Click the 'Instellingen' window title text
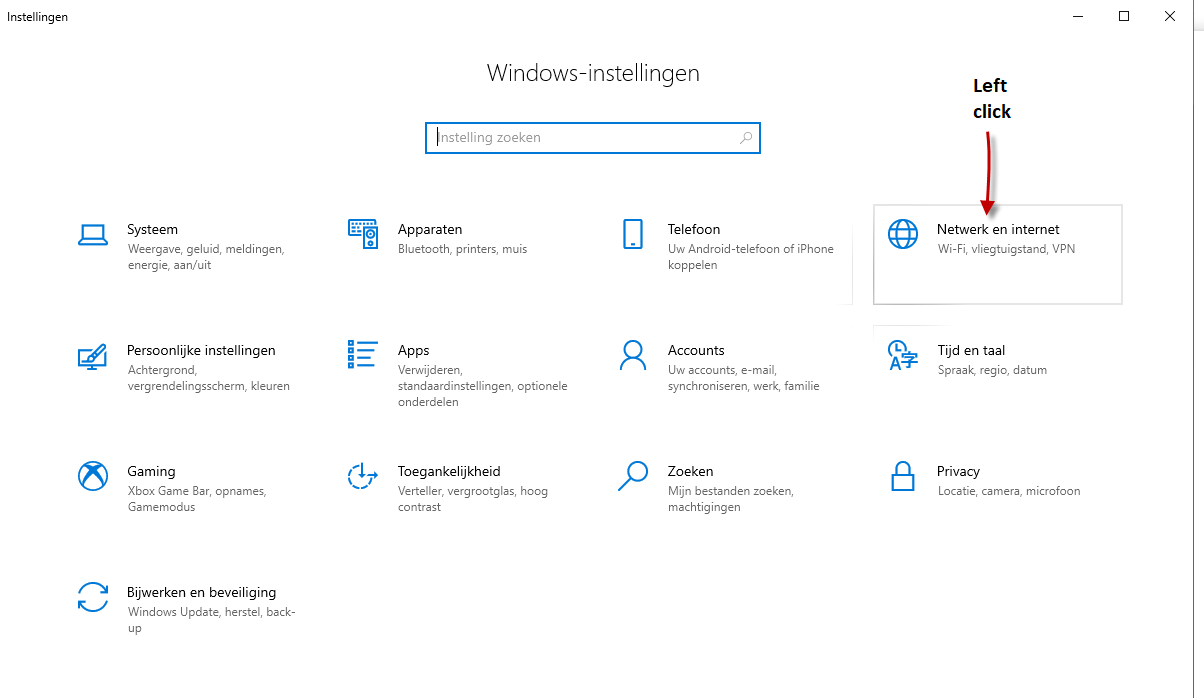Image resolution: width=1204 pixels, height=698 pixels. (x=37, y=17)
